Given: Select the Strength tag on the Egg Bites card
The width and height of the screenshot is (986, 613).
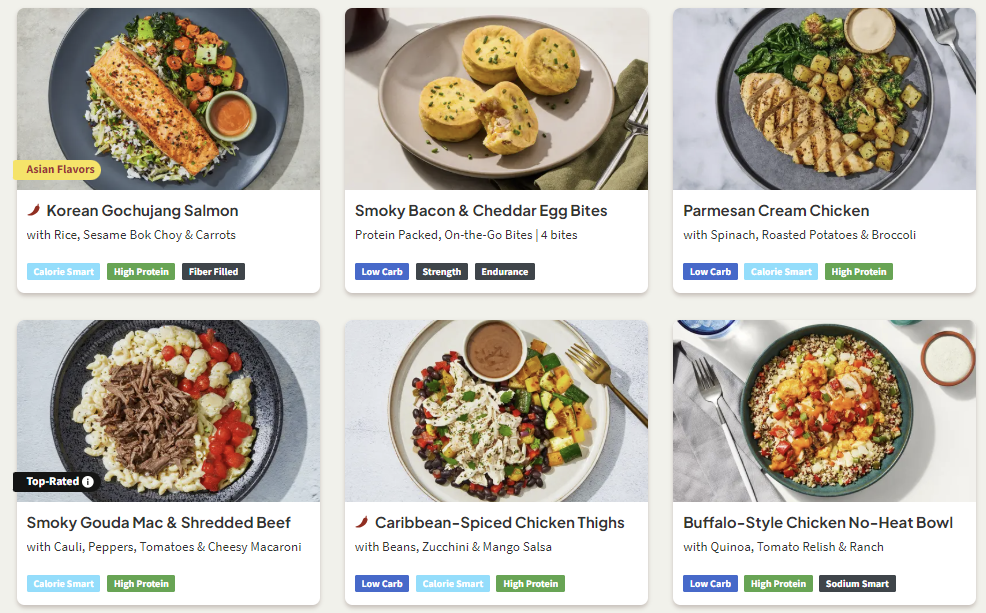Looking at the screenshot, I should (x=441, y=272).
